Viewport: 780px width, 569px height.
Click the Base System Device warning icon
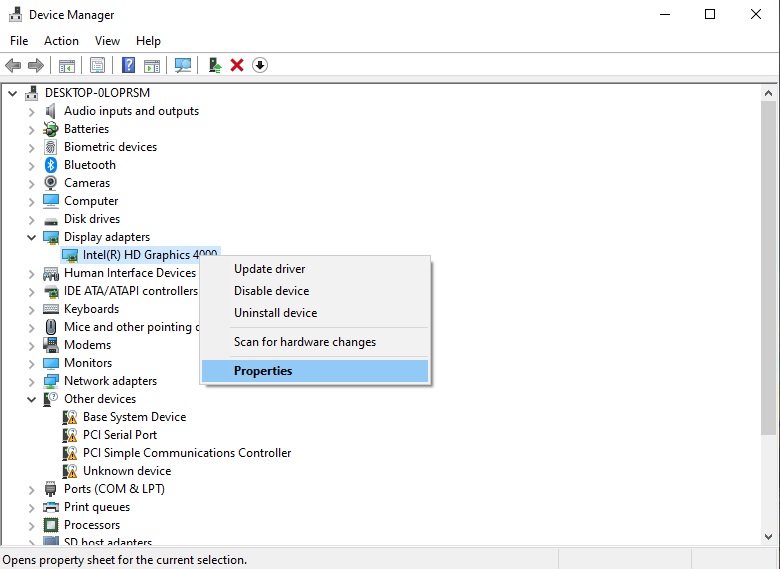click(x=70, y=417)
